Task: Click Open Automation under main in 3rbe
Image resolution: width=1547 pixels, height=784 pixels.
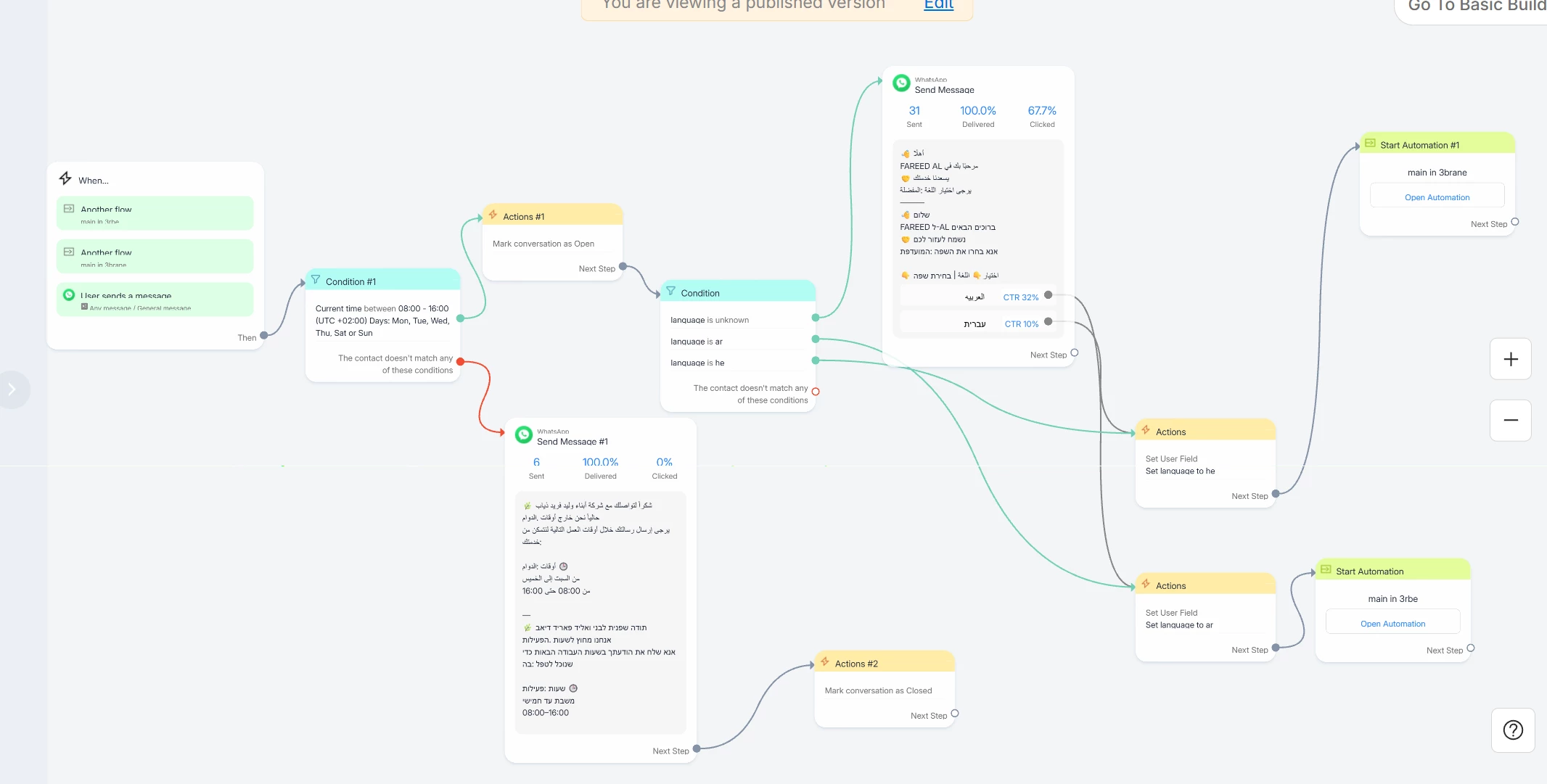Action: click(1392, 624)
